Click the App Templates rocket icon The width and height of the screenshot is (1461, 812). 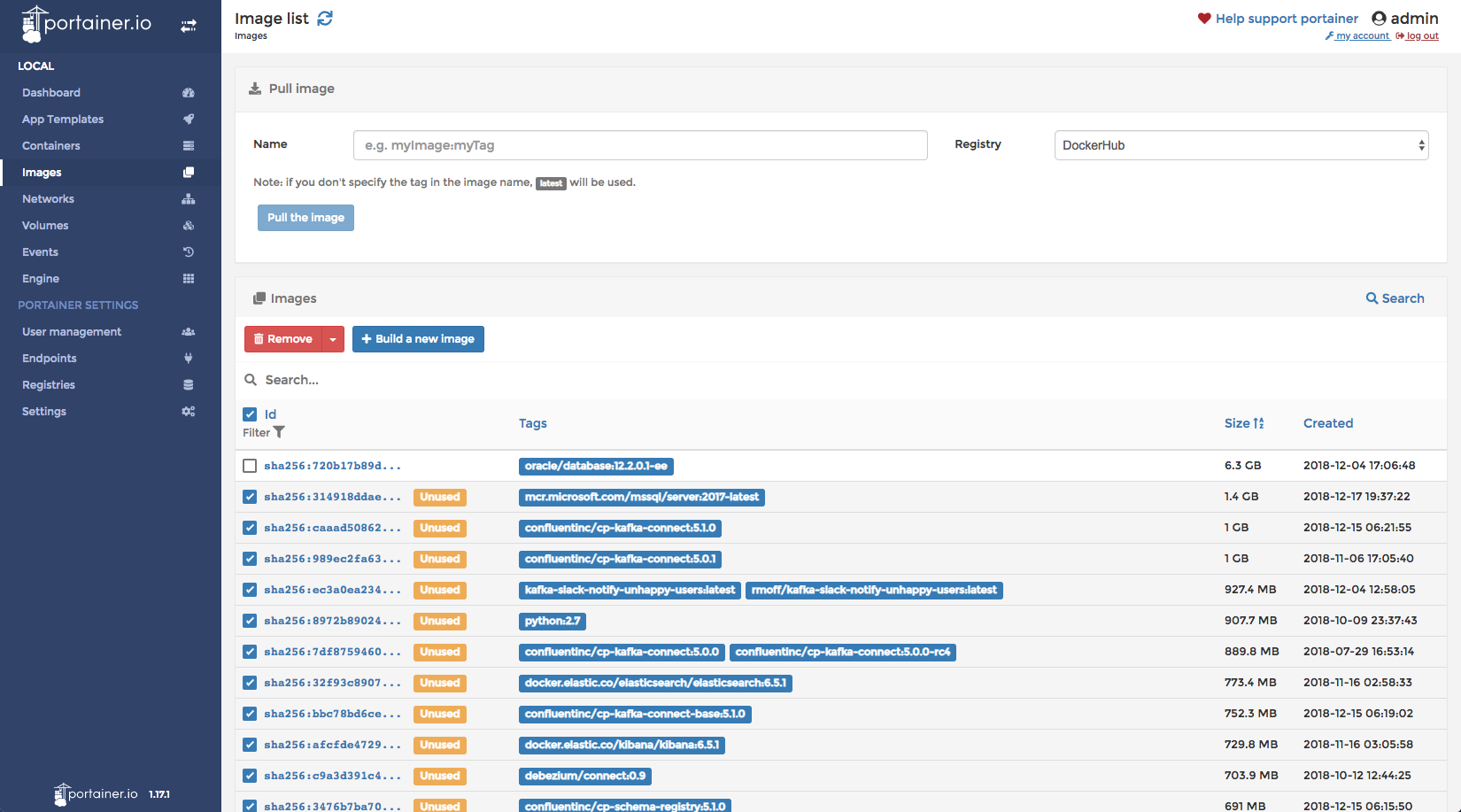188,120
